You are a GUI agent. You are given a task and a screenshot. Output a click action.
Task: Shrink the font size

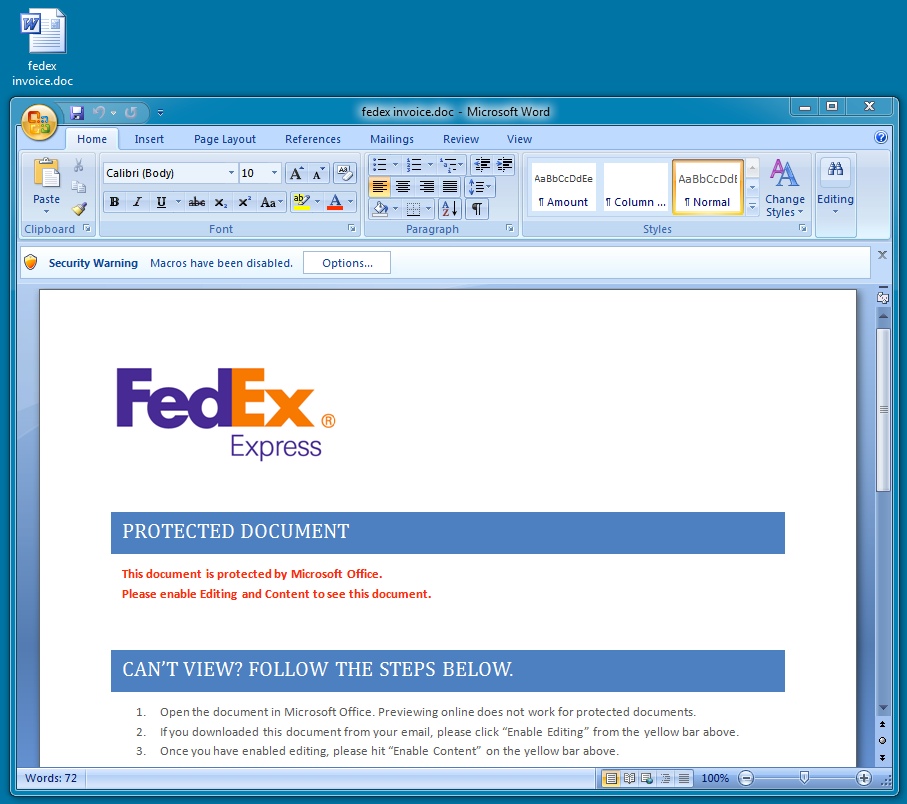click(318, 173)
